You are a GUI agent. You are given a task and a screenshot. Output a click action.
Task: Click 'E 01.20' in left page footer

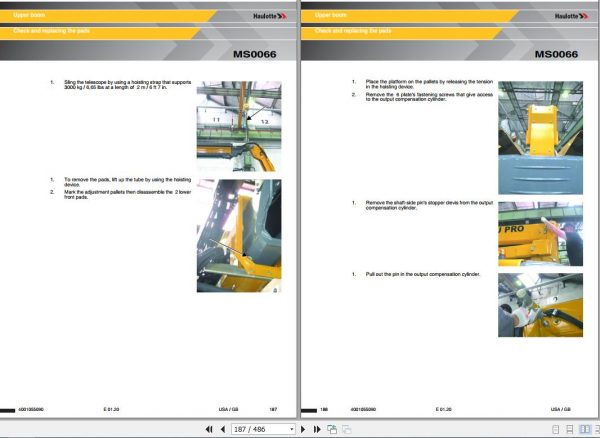click(111, 409)
